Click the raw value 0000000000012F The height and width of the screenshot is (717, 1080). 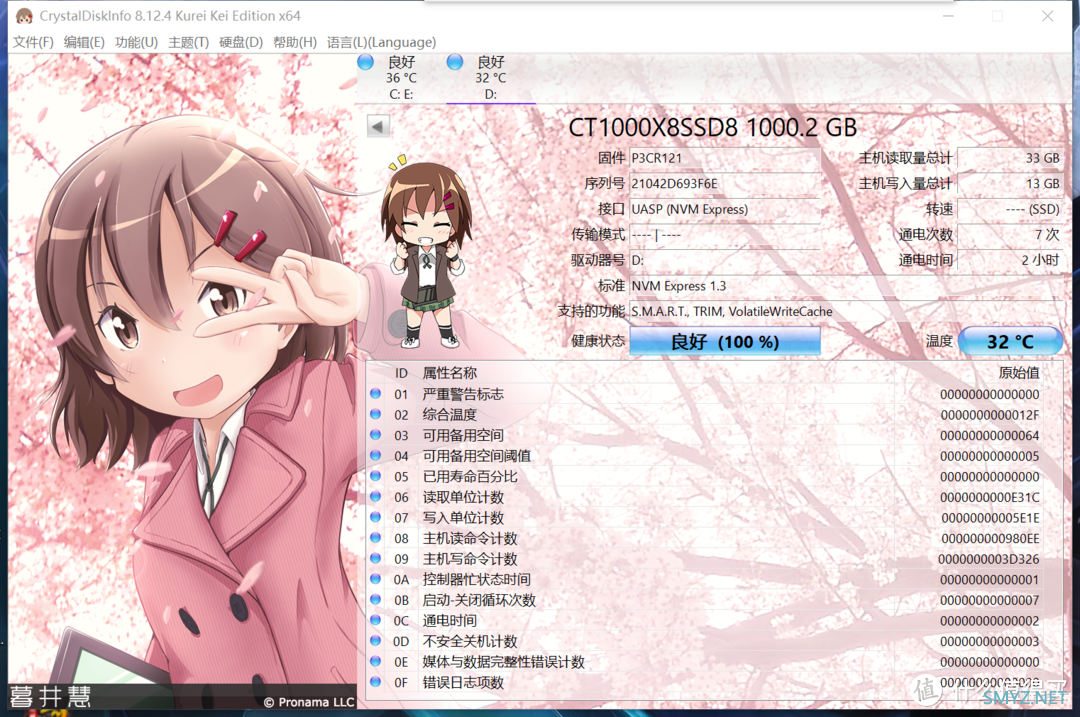[990, 415]
